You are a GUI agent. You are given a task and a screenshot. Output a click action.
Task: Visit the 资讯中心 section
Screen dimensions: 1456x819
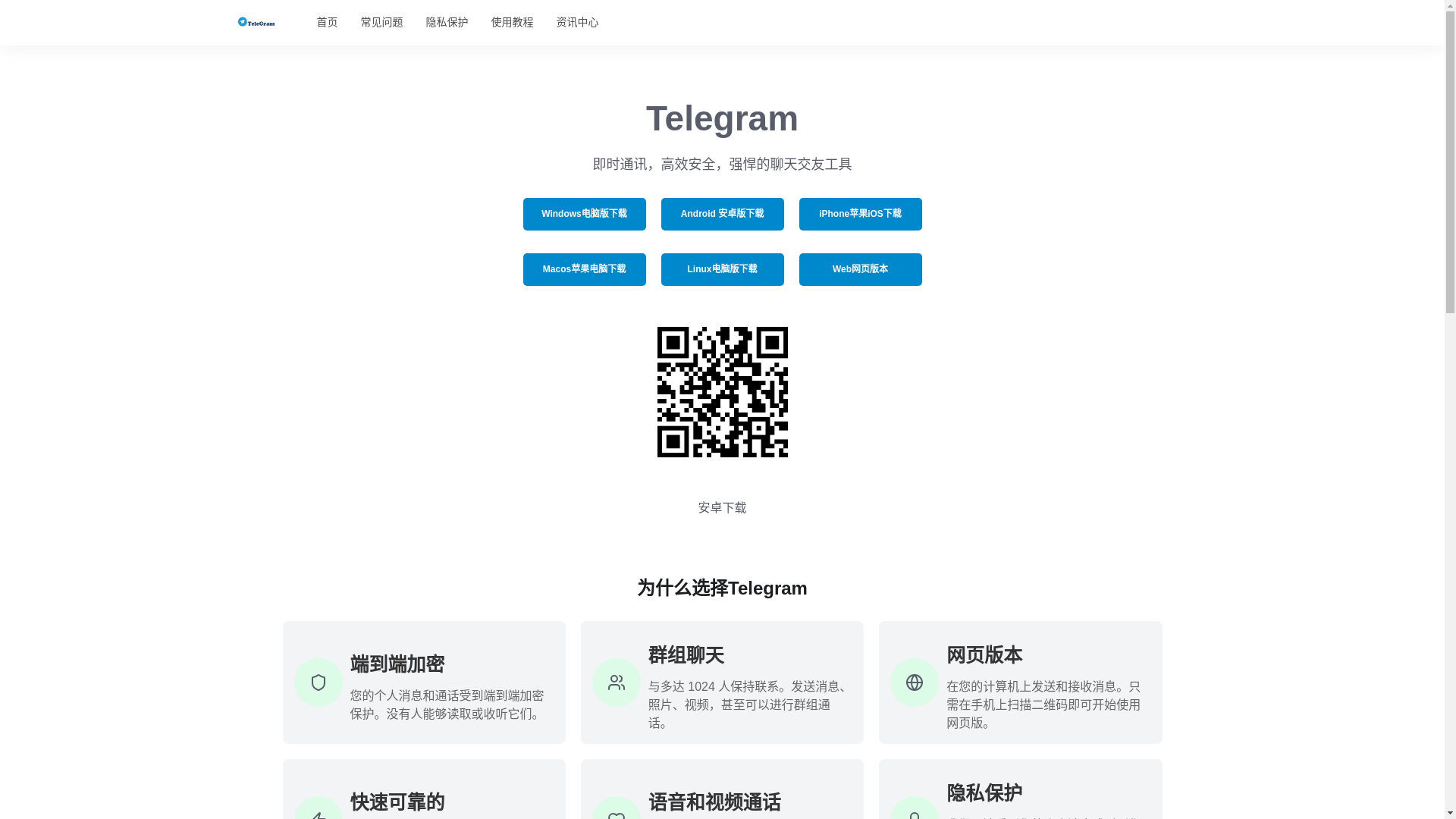577,23
